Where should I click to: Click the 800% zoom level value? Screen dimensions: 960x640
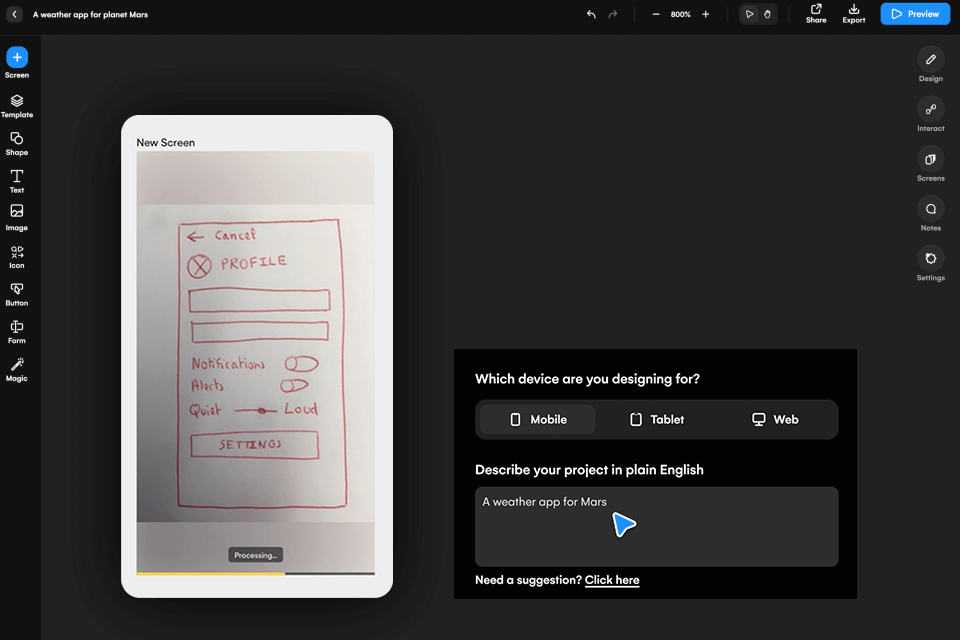tap(680, 14)
